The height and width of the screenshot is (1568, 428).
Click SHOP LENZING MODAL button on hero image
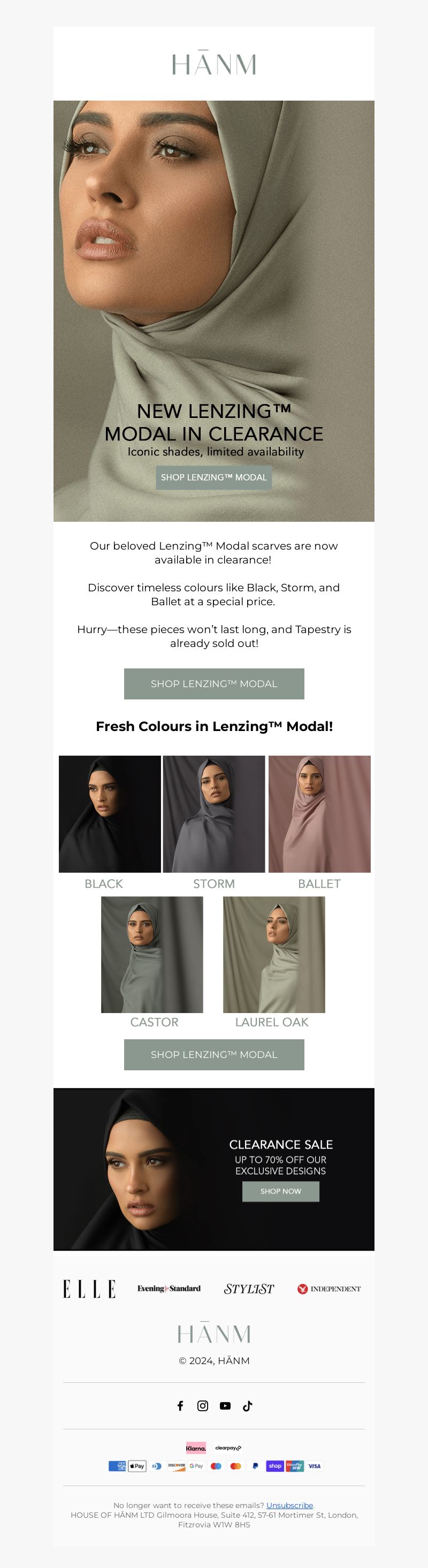pos(213,477)
